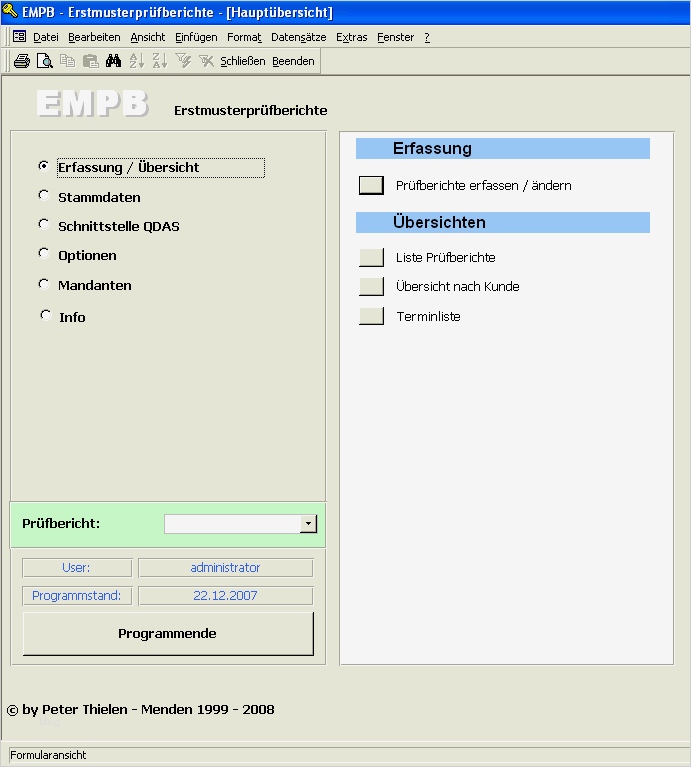Click Beenden in the toolbar
The height and width of the screenshot is (767, 691).
point(293,61)
